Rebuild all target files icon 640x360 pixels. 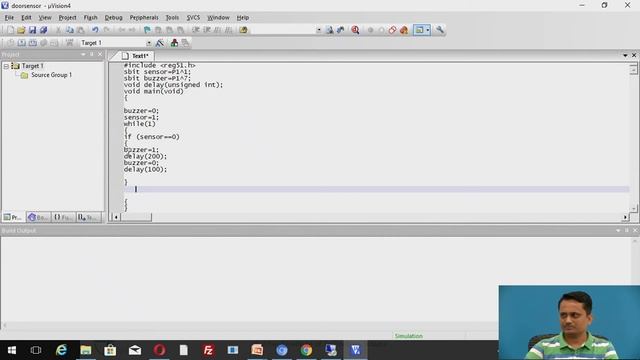point(33,42)
